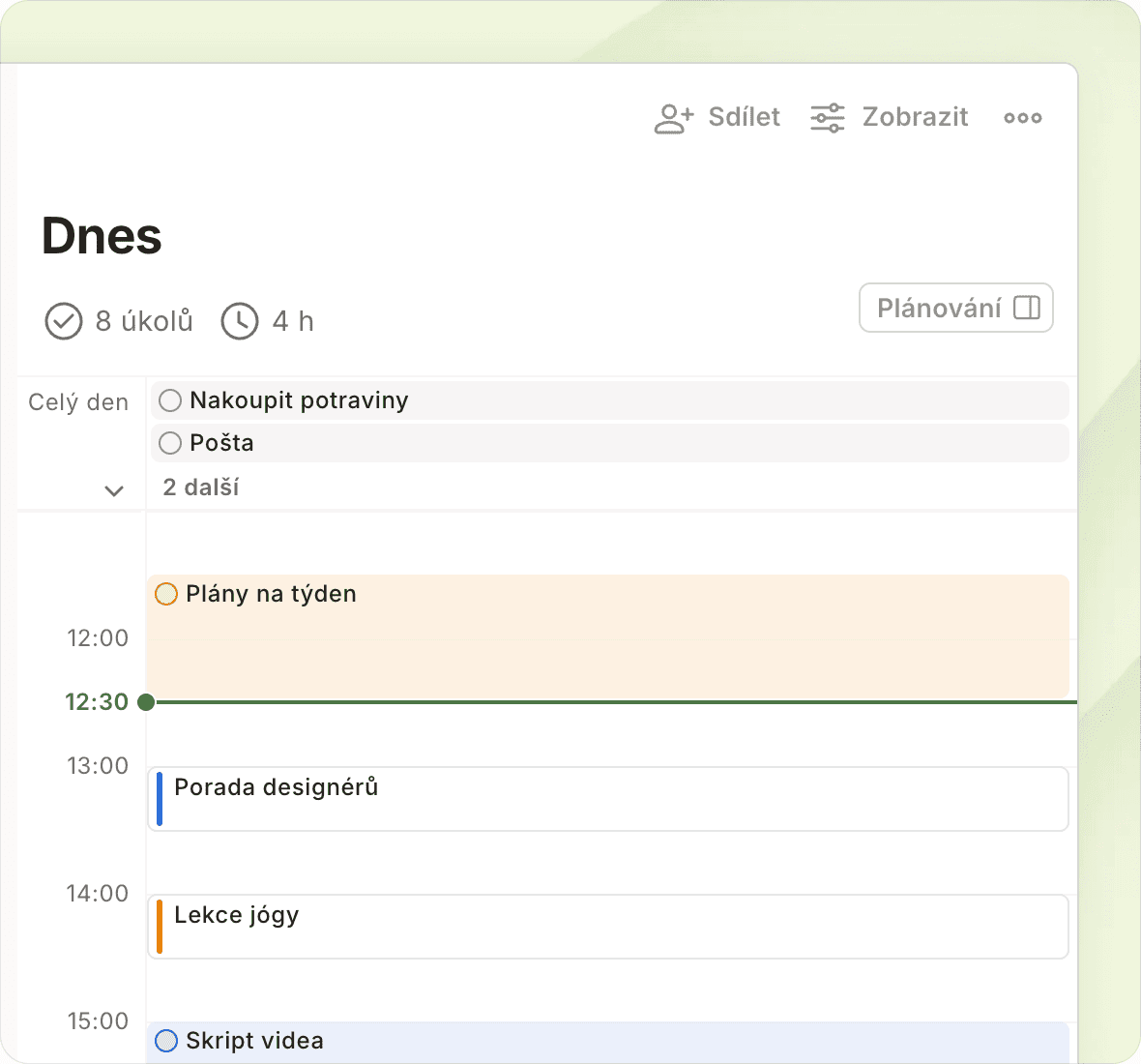Show the 2 další hidden tasks
The image size is (1141, 1064).
click(x=201, y=488)
